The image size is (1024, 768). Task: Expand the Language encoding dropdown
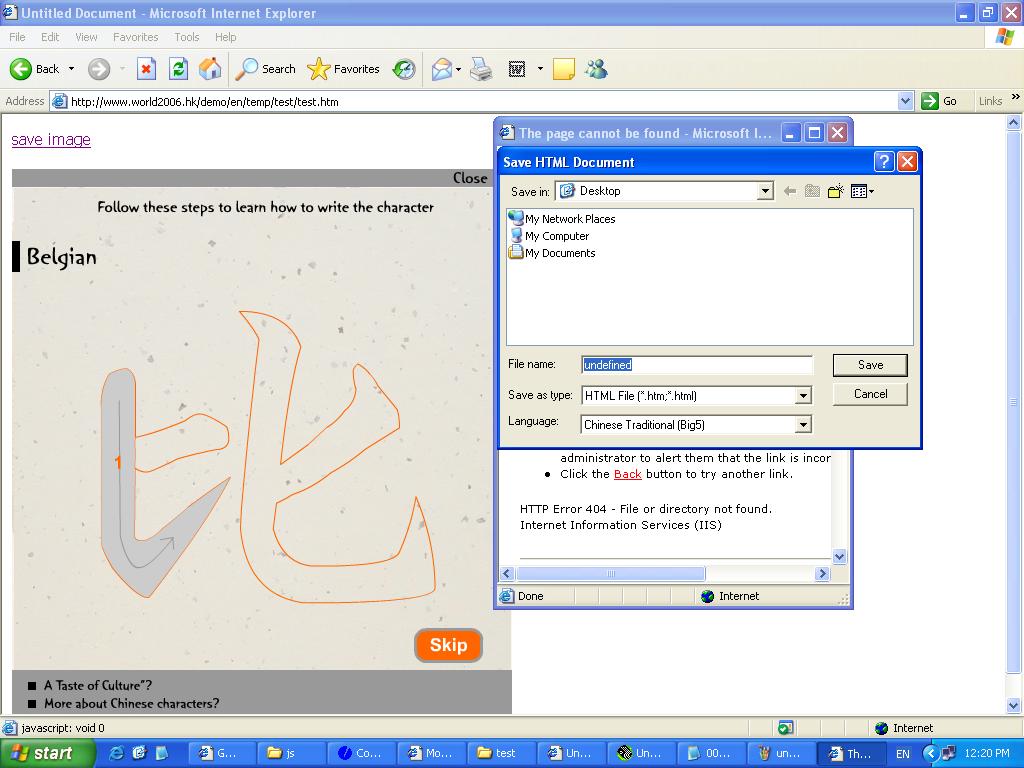click(x=802, y=425)
